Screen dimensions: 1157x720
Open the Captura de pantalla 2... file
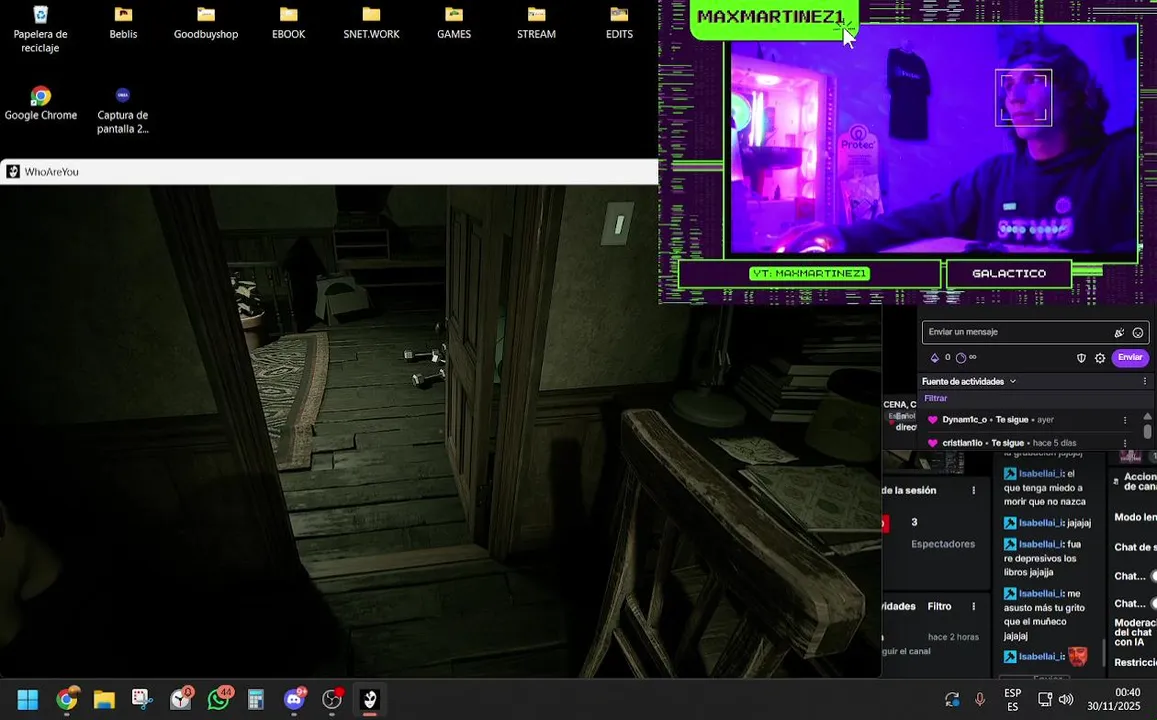(x=122, y=111)
